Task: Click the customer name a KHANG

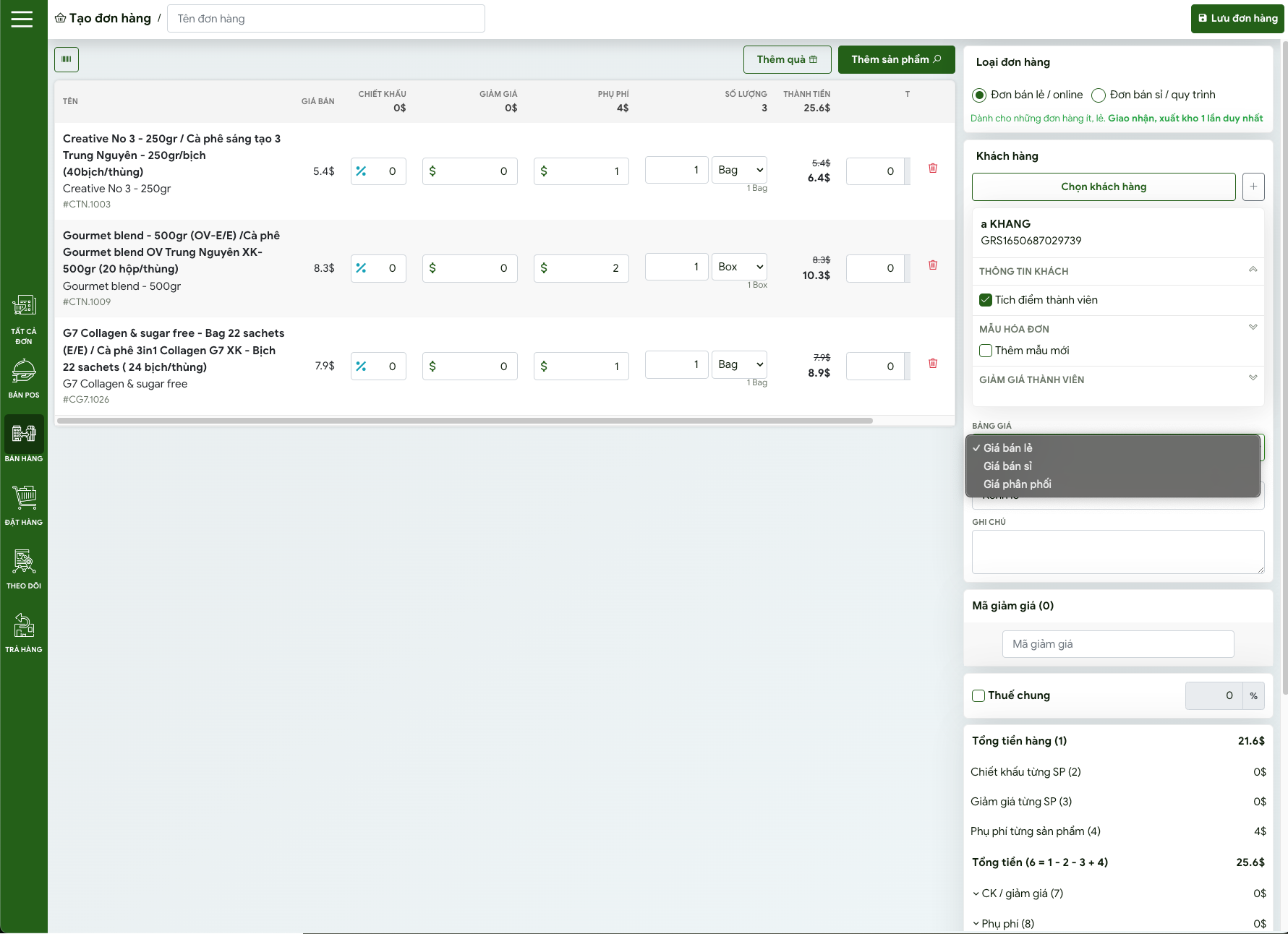Action: (x=1006, y=224)
